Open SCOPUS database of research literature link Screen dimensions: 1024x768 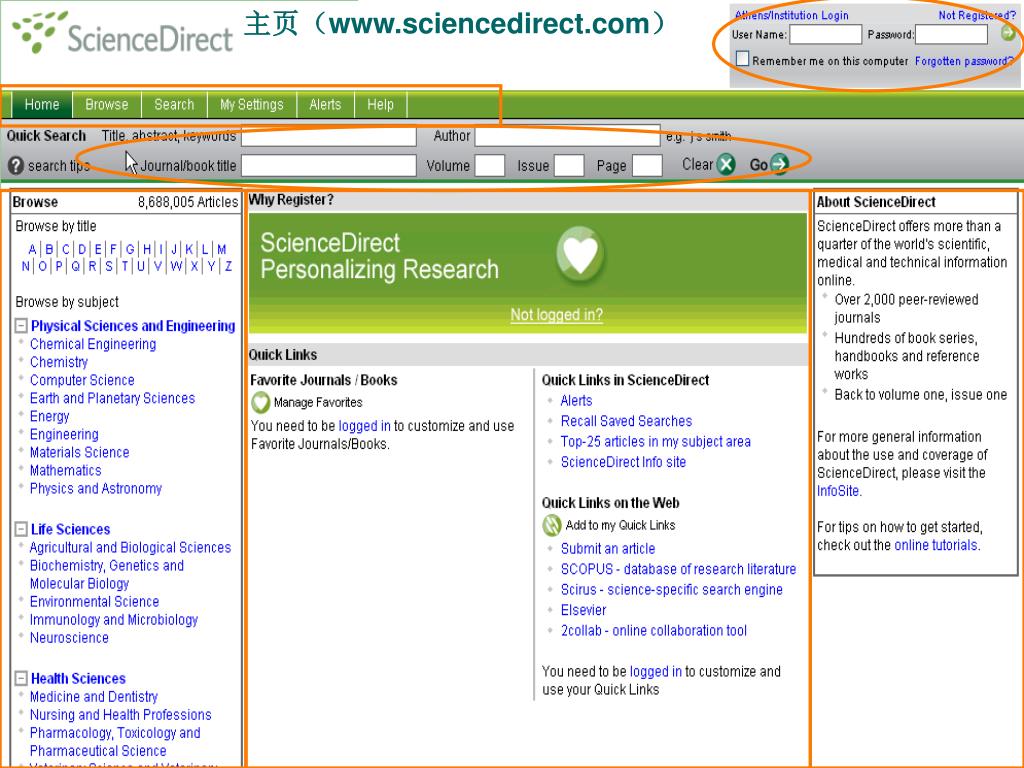[x=679, y=569]
